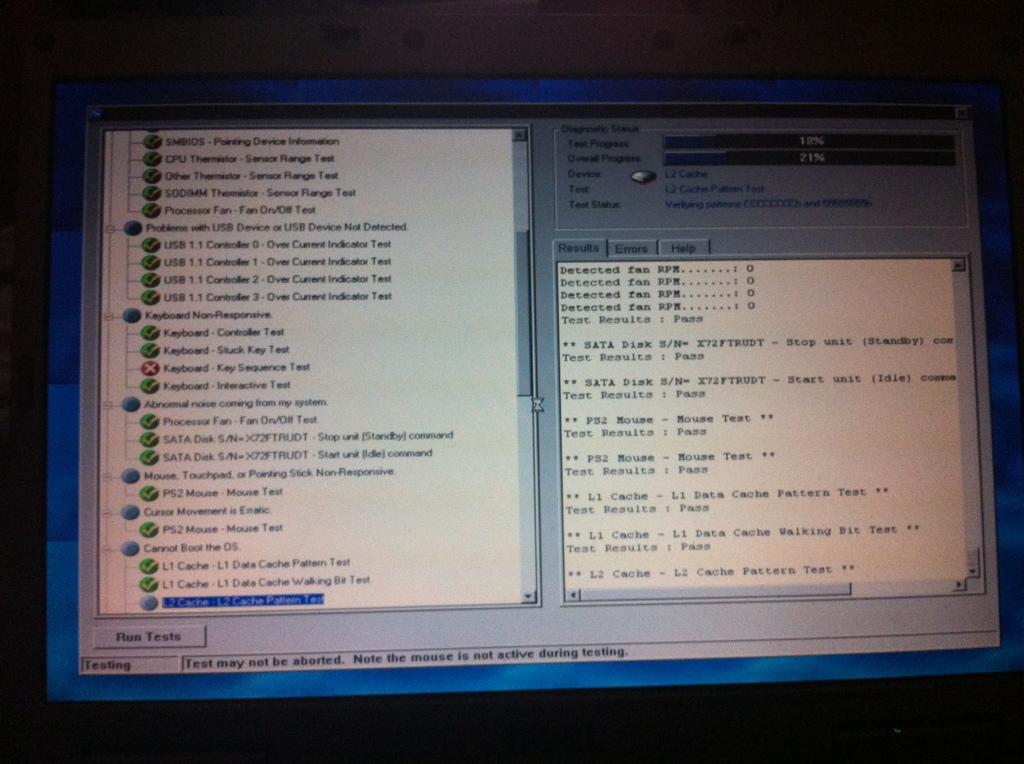This screenshot has width=1024, height=764.
Task: Select the Results tab
Action: [x=579, y=247]
